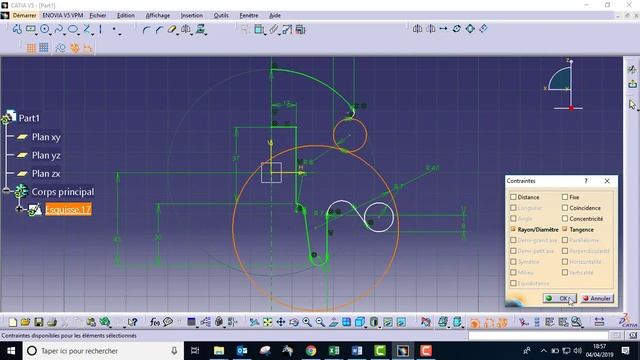Open Ellipse tool dropdown arrow
Image resolution: width=640 pixels, height=360 pixels.
click(79, 34)
